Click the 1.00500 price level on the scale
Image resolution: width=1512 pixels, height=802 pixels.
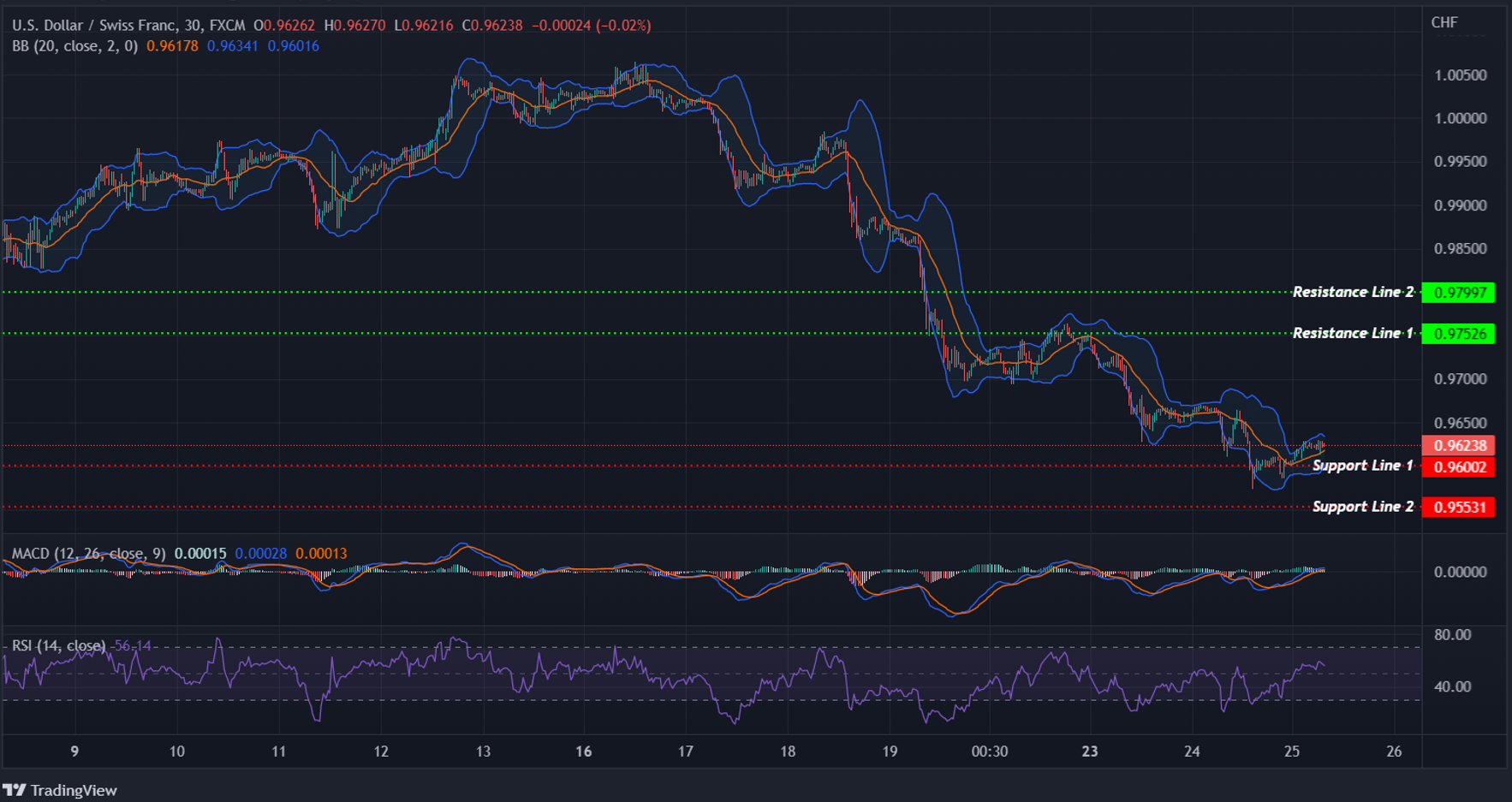[1461, 74]
